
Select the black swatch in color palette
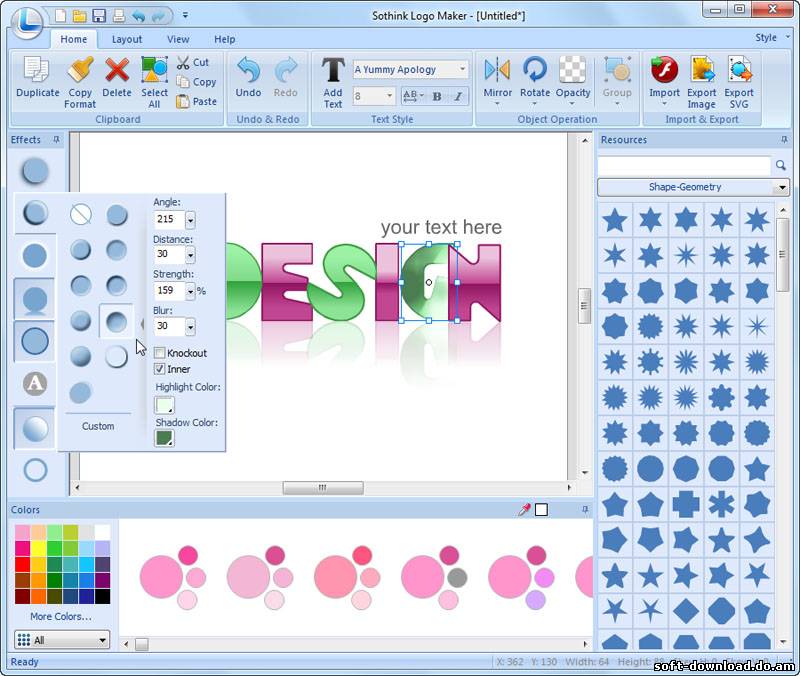[102, 596]
